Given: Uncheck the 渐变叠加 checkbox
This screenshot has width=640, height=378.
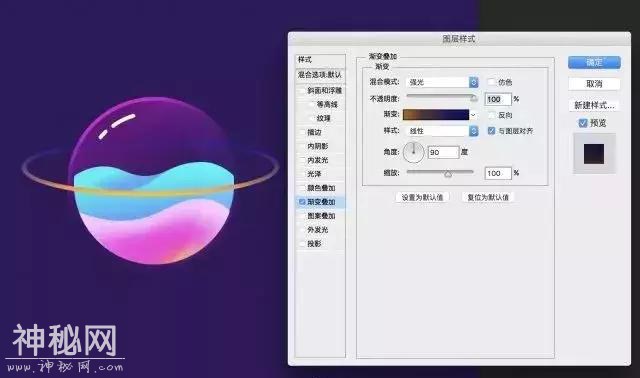Looking at the screenshot, I should coord(302,202).
